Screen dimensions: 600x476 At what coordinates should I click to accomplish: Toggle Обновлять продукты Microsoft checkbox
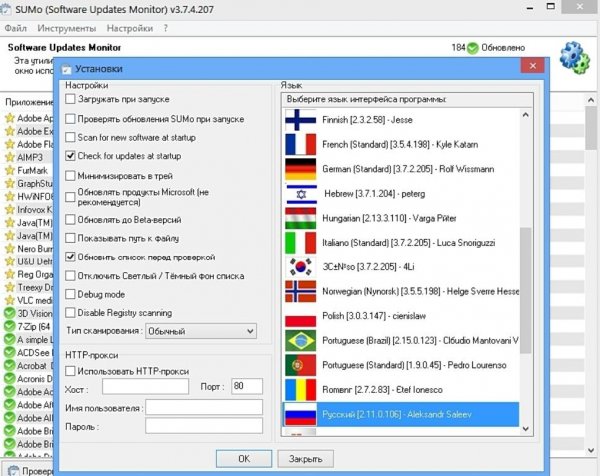click(70, 197)
